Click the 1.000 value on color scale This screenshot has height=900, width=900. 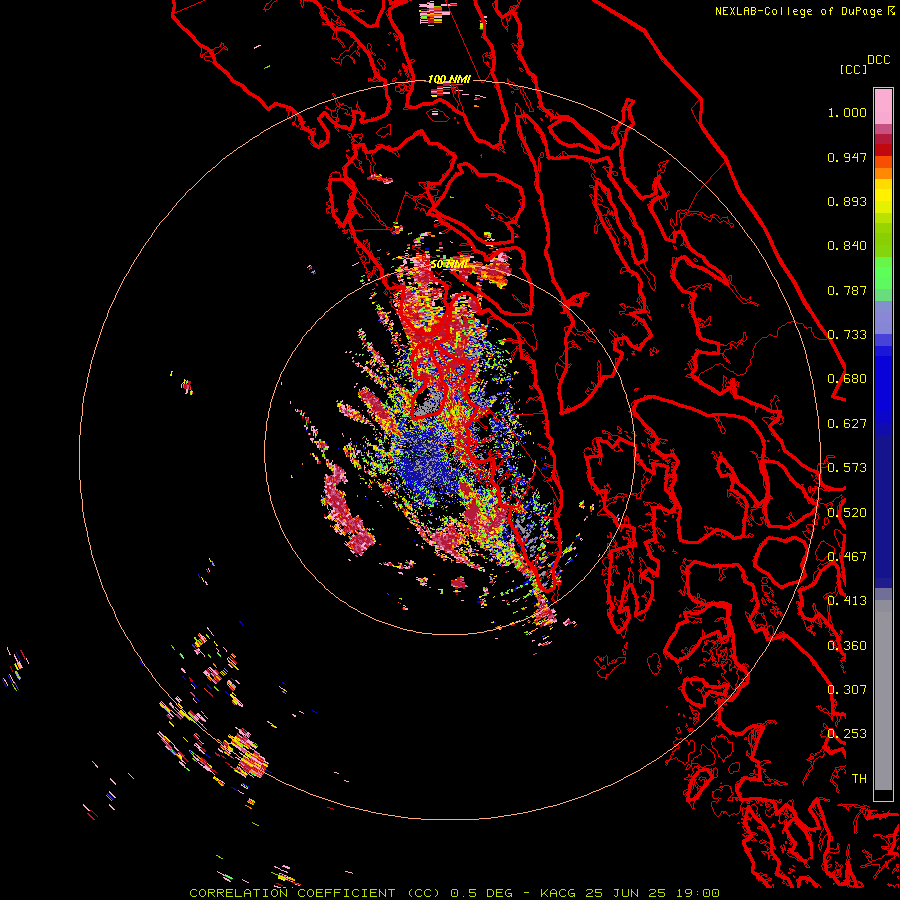[x=847, y=112]
